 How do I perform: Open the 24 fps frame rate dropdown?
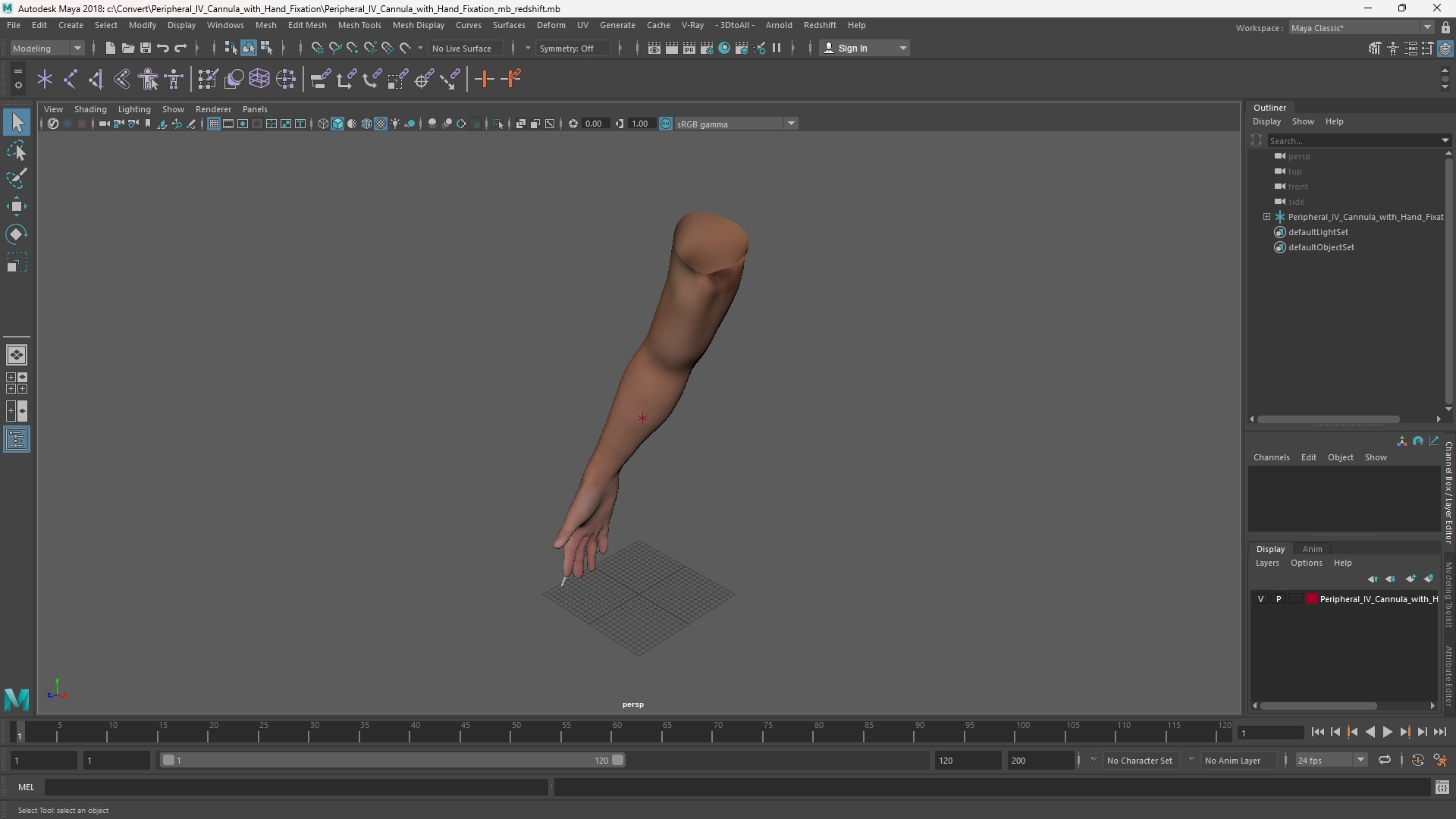click(1330, 760)
